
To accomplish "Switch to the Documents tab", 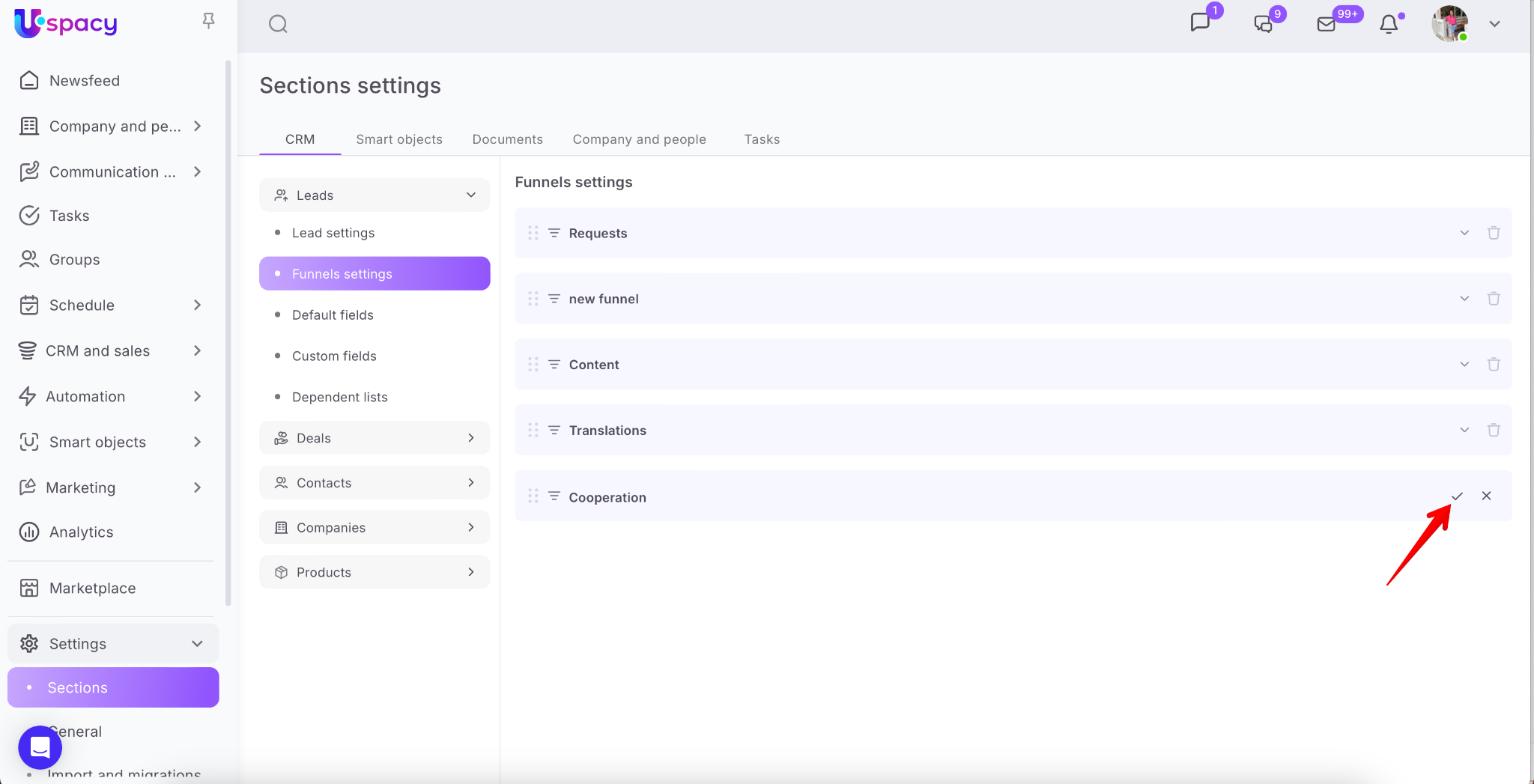I will (x=507, y=139).
